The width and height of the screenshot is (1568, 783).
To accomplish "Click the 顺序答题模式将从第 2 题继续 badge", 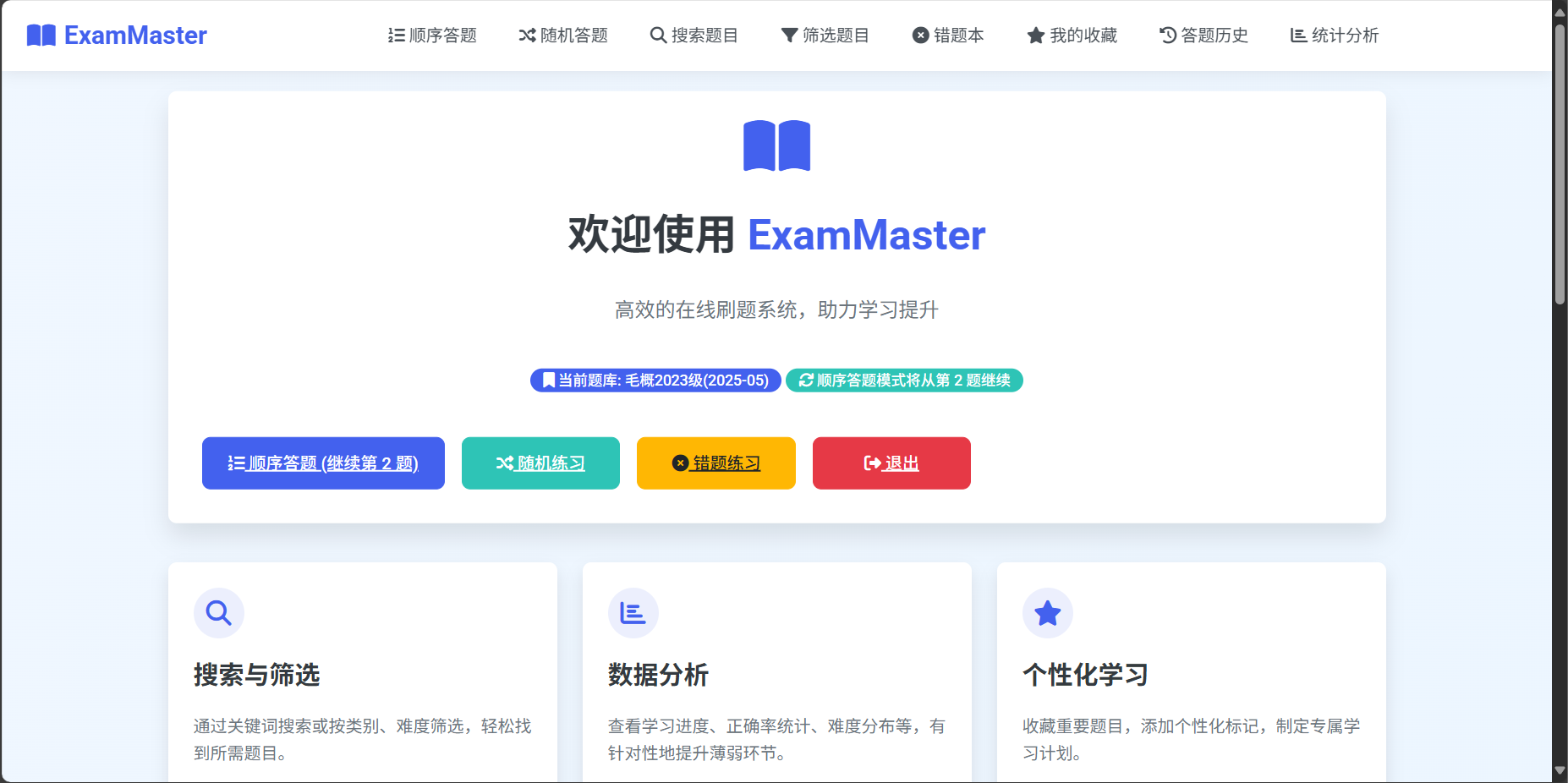I will tap(904, 381).
